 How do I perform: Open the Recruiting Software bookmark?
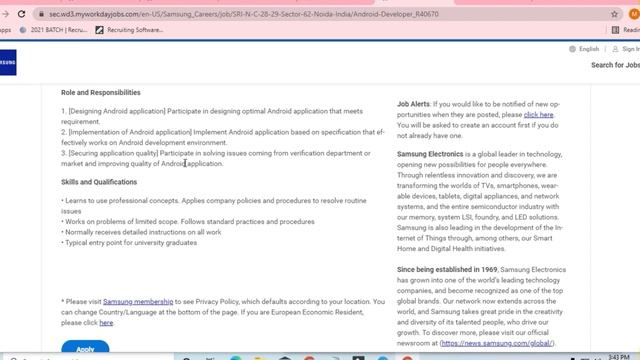pyautogui.click(x=129, y=30)
